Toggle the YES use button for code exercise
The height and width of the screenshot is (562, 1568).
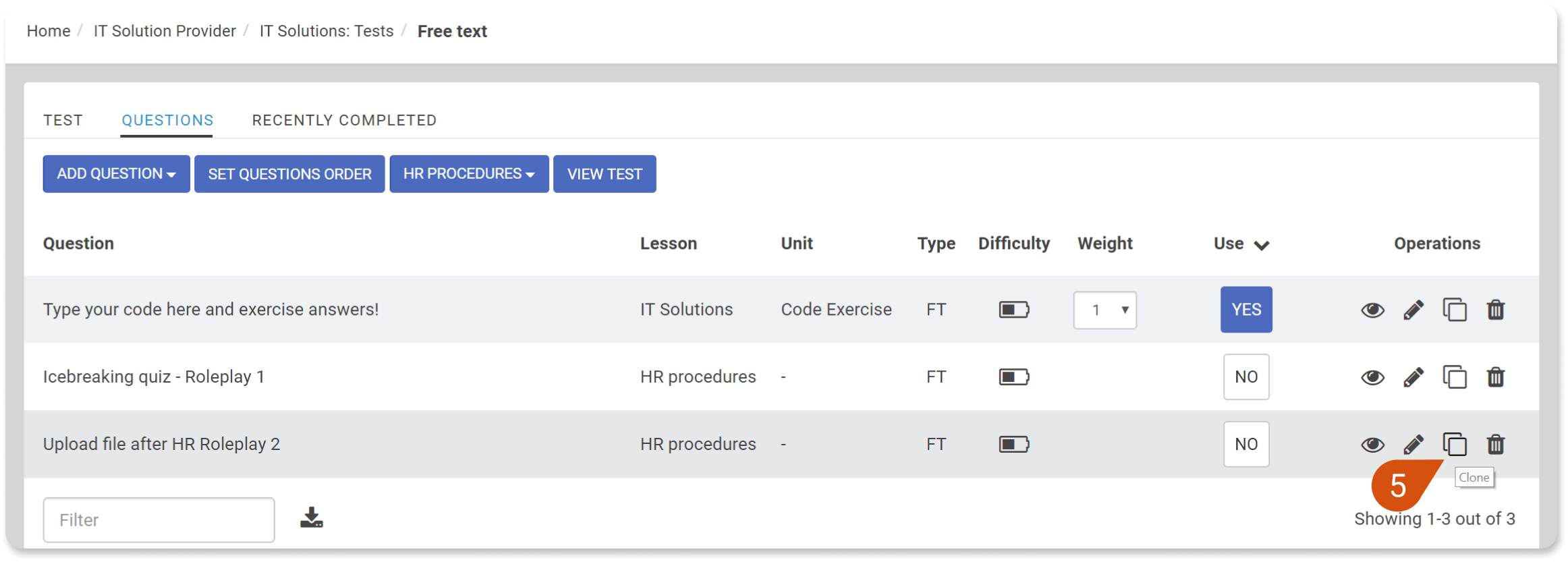tap(1246, 310)
